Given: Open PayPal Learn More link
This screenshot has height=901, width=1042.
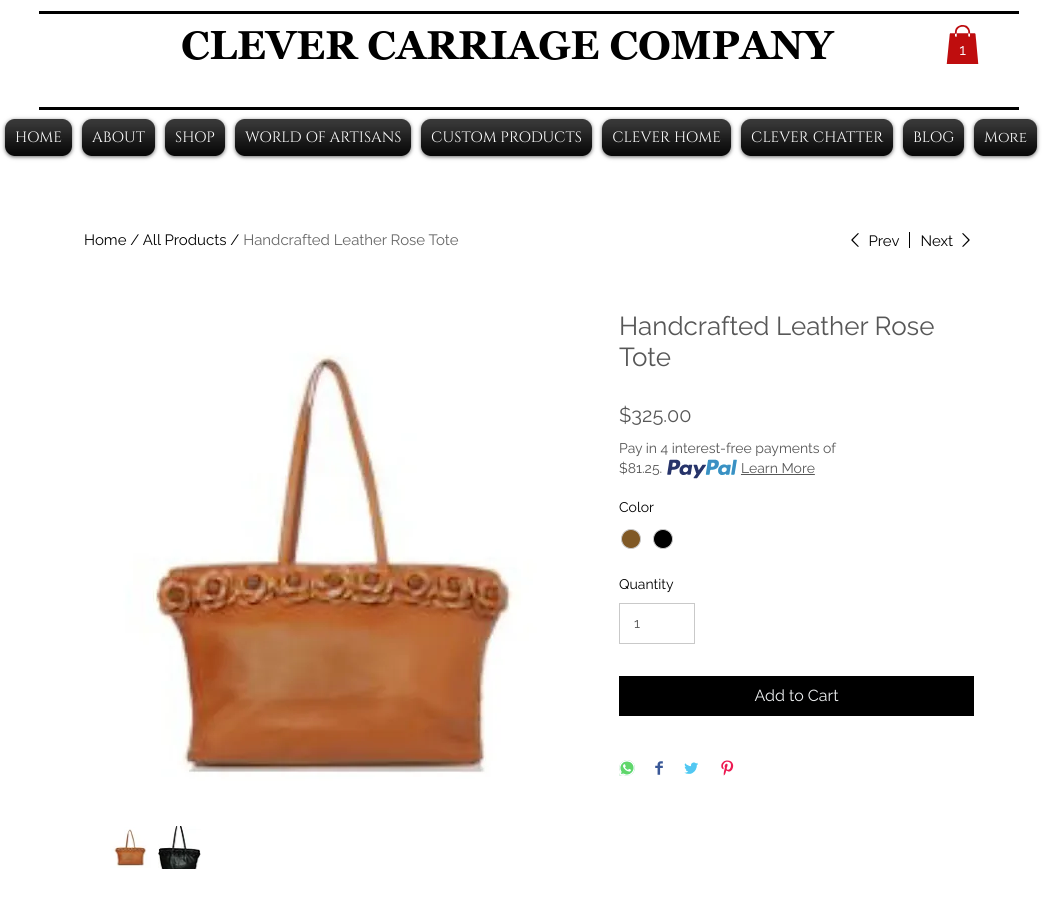Looking at the screenshot, I should click(778, 468).
